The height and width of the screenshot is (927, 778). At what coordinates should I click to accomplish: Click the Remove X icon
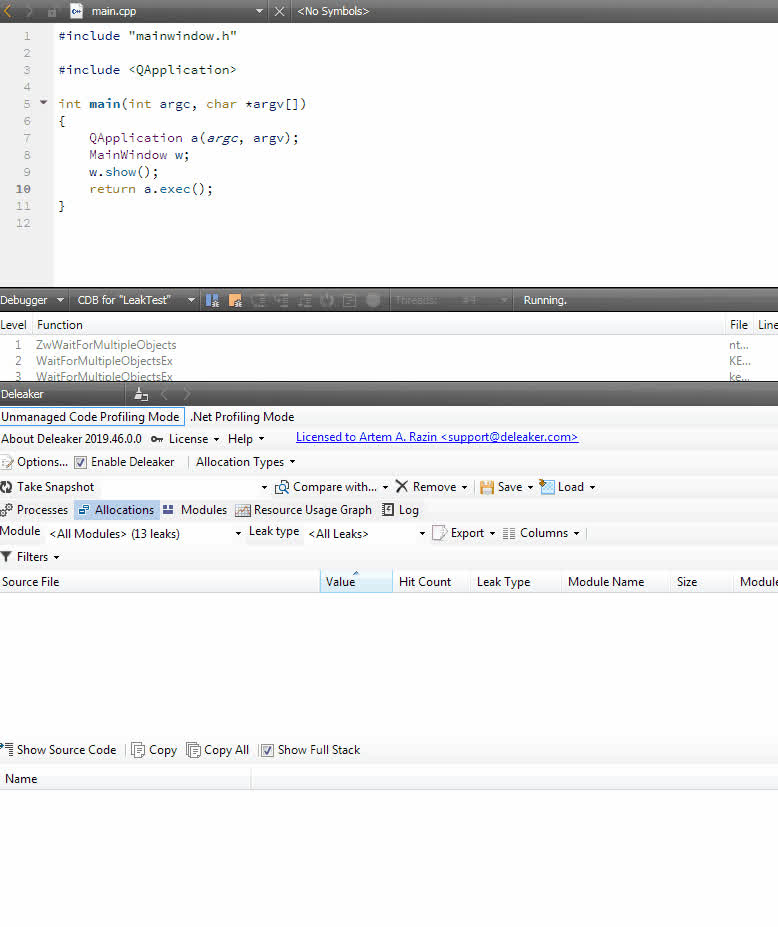pyautogui.click(x=402, y=487)
